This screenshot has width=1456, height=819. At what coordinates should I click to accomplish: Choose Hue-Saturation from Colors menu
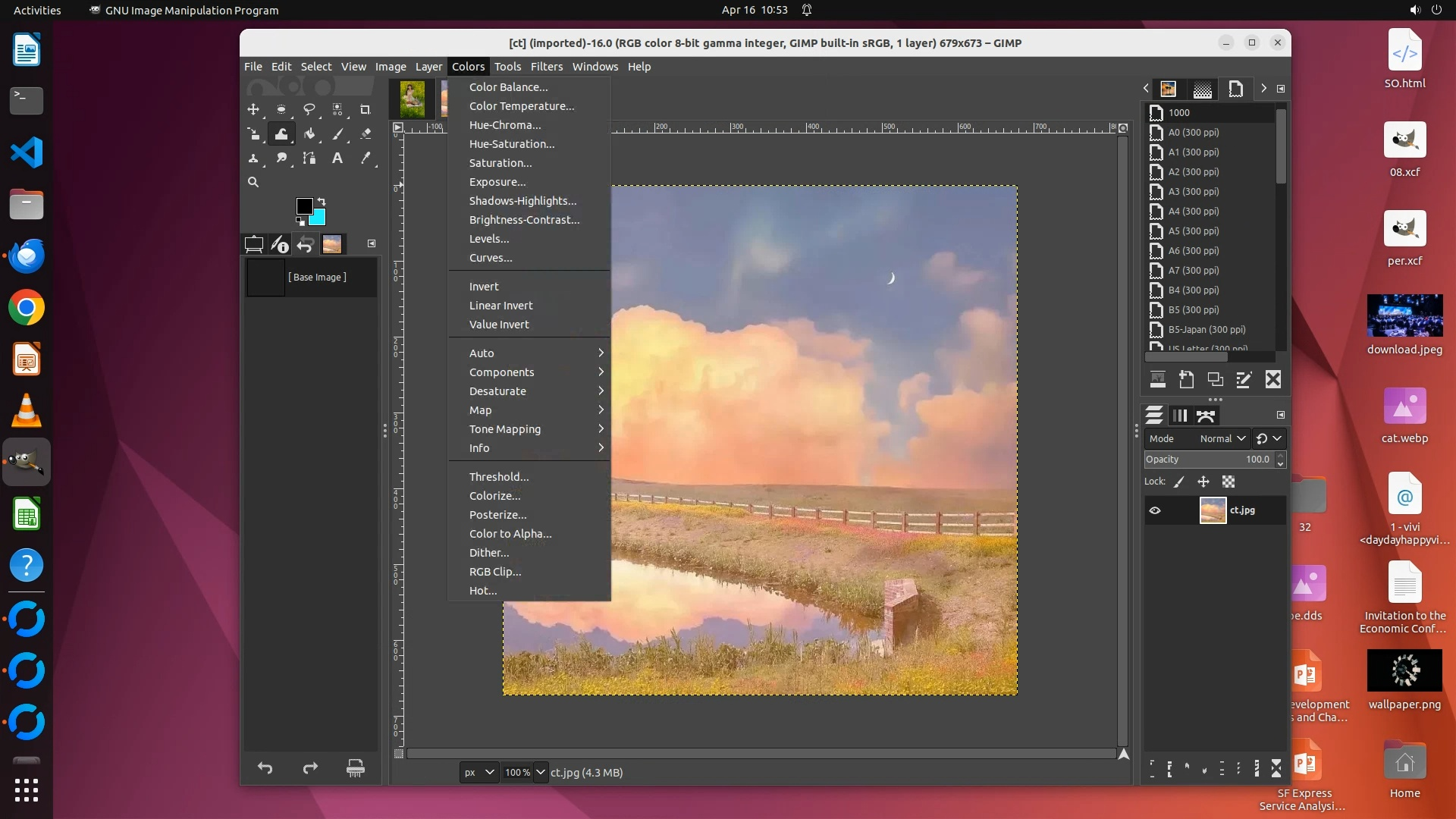pos(512,144)
